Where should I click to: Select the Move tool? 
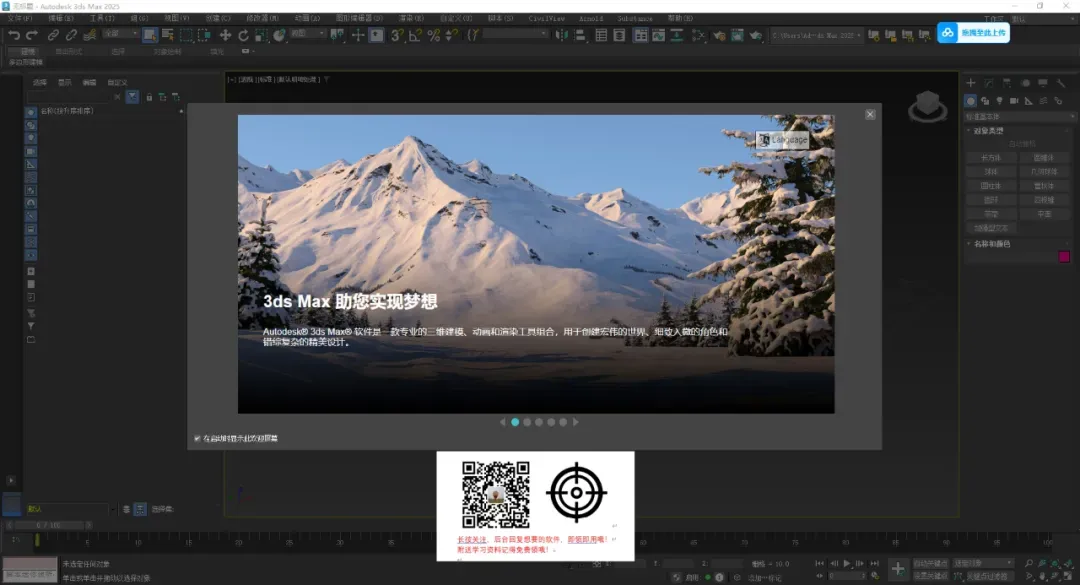[x=225, y=35]
